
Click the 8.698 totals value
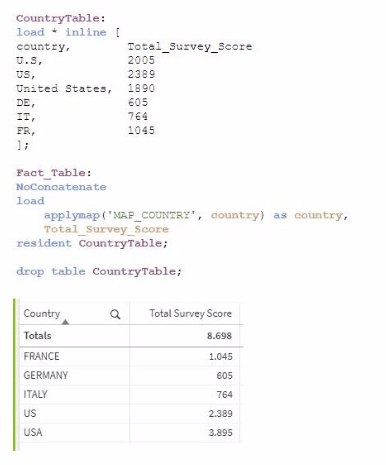point(219,336)
